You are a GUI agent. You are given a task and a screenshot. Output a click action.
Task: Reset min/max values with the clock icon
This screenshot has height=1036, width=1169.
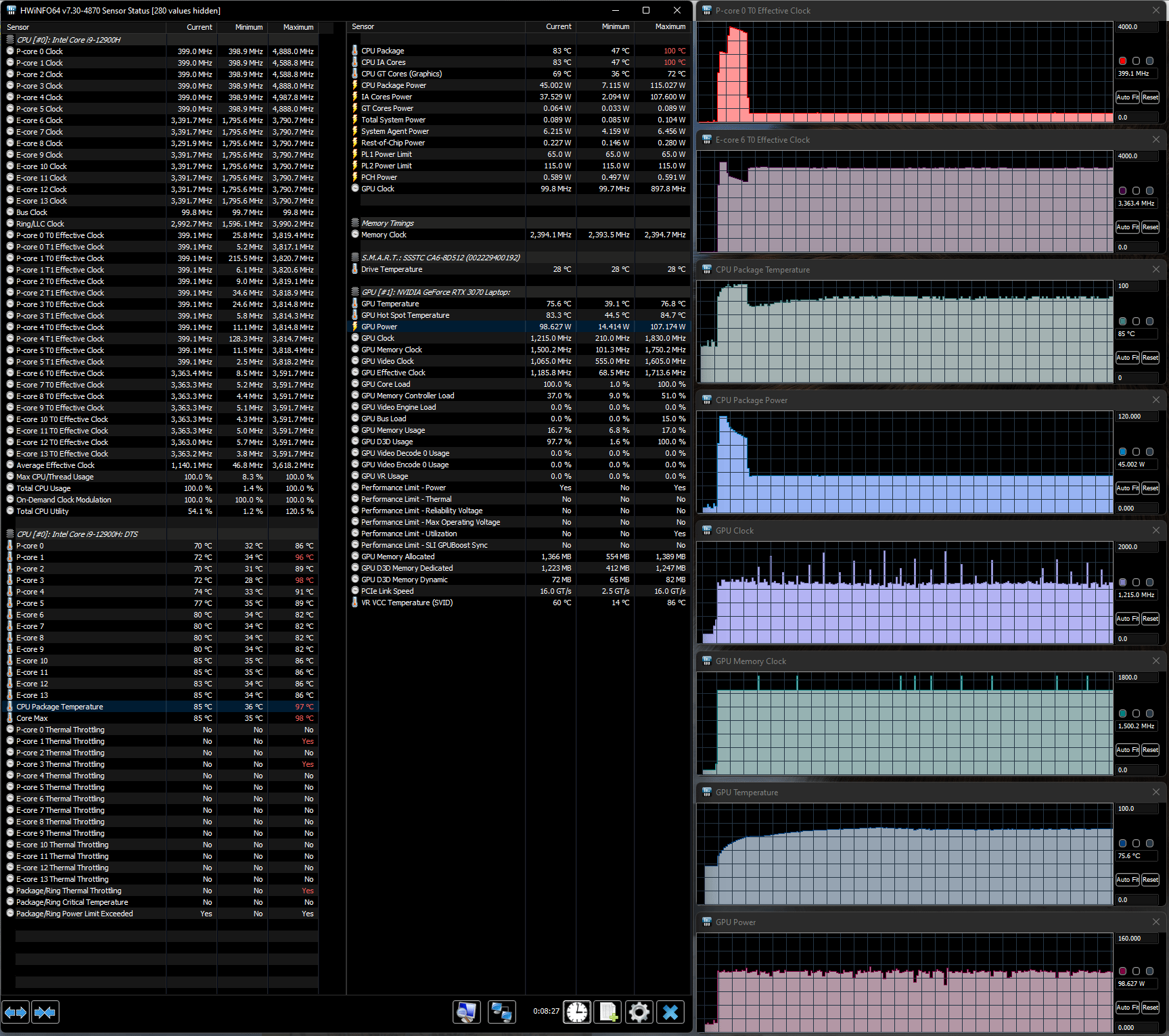tap(577, 1012)
